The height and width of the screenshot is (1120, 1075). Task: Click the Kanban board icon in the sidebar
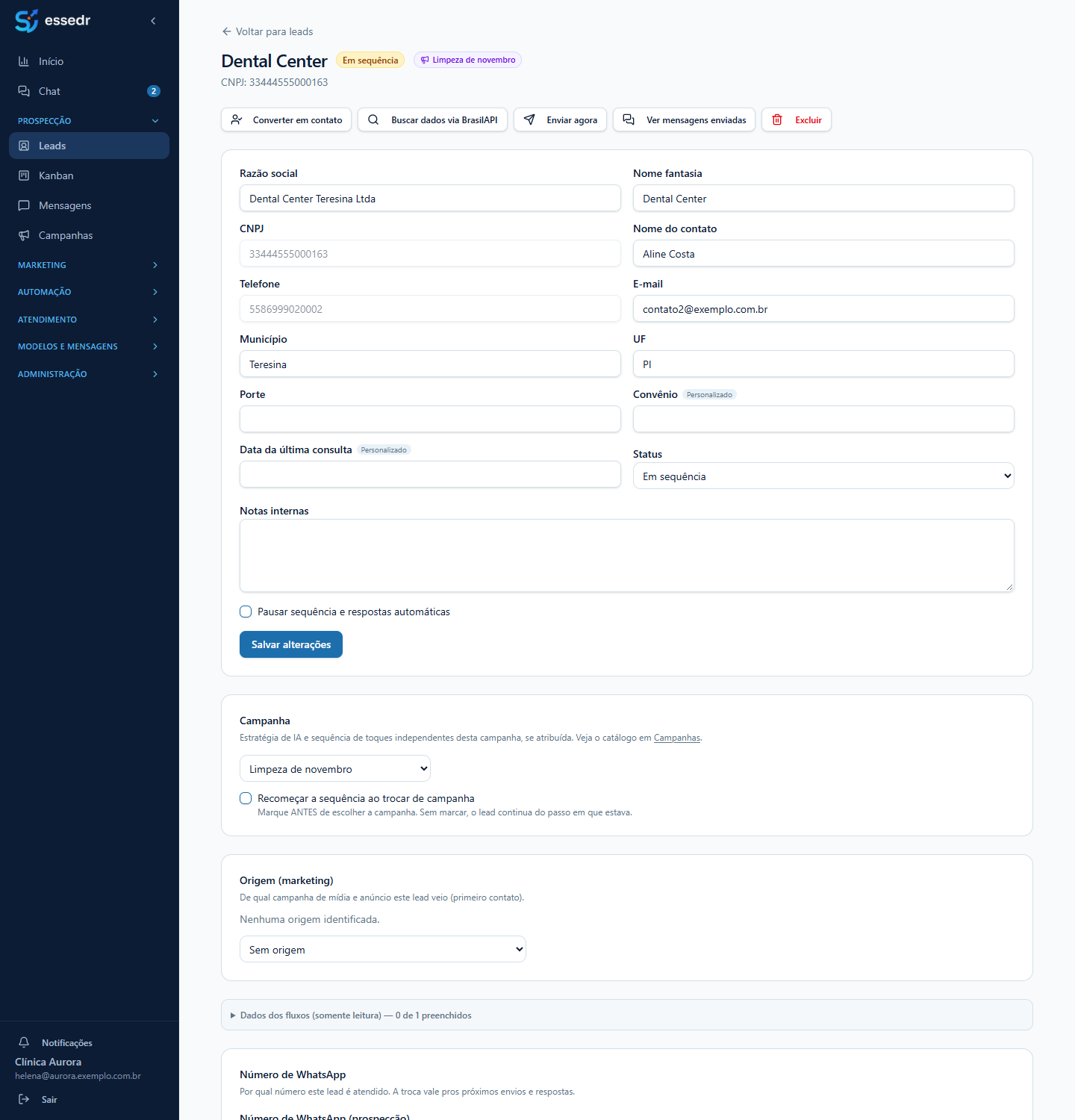24,175
